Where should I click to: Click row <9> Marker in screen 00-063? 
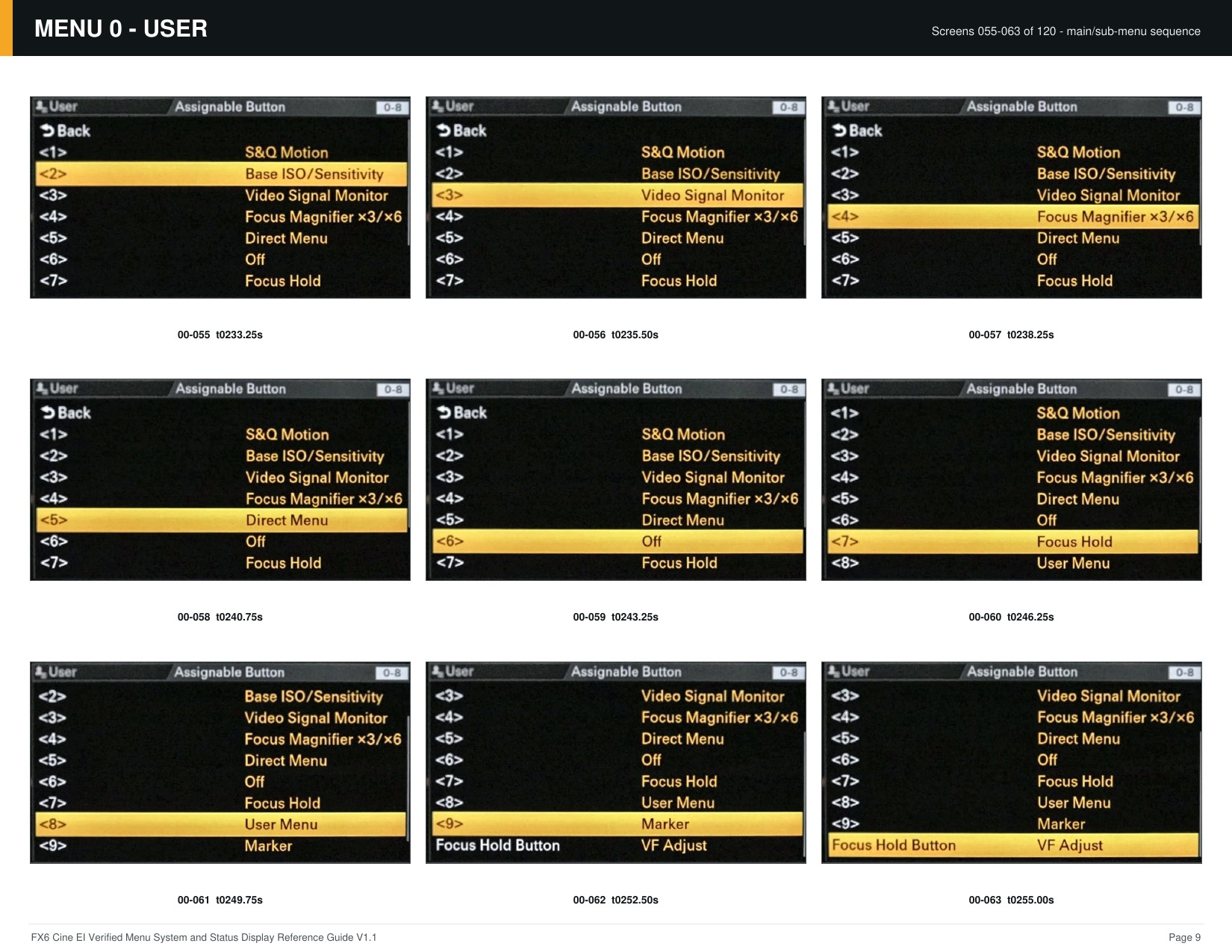1012,824
